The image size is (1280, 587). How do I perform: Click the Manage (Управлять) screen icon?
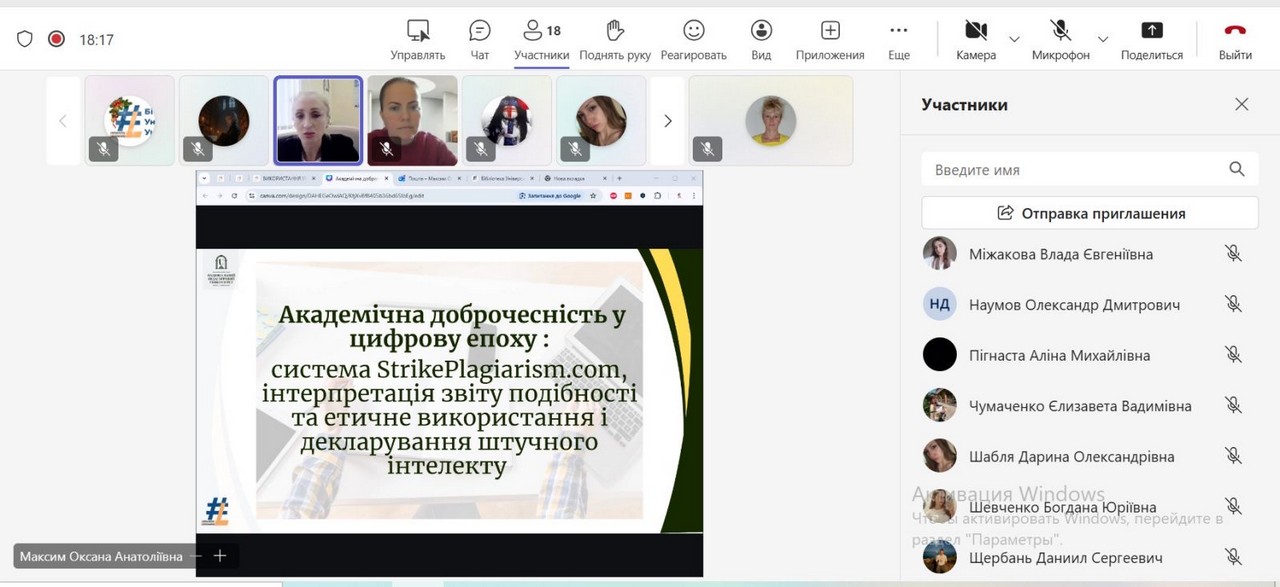point(418,31)
